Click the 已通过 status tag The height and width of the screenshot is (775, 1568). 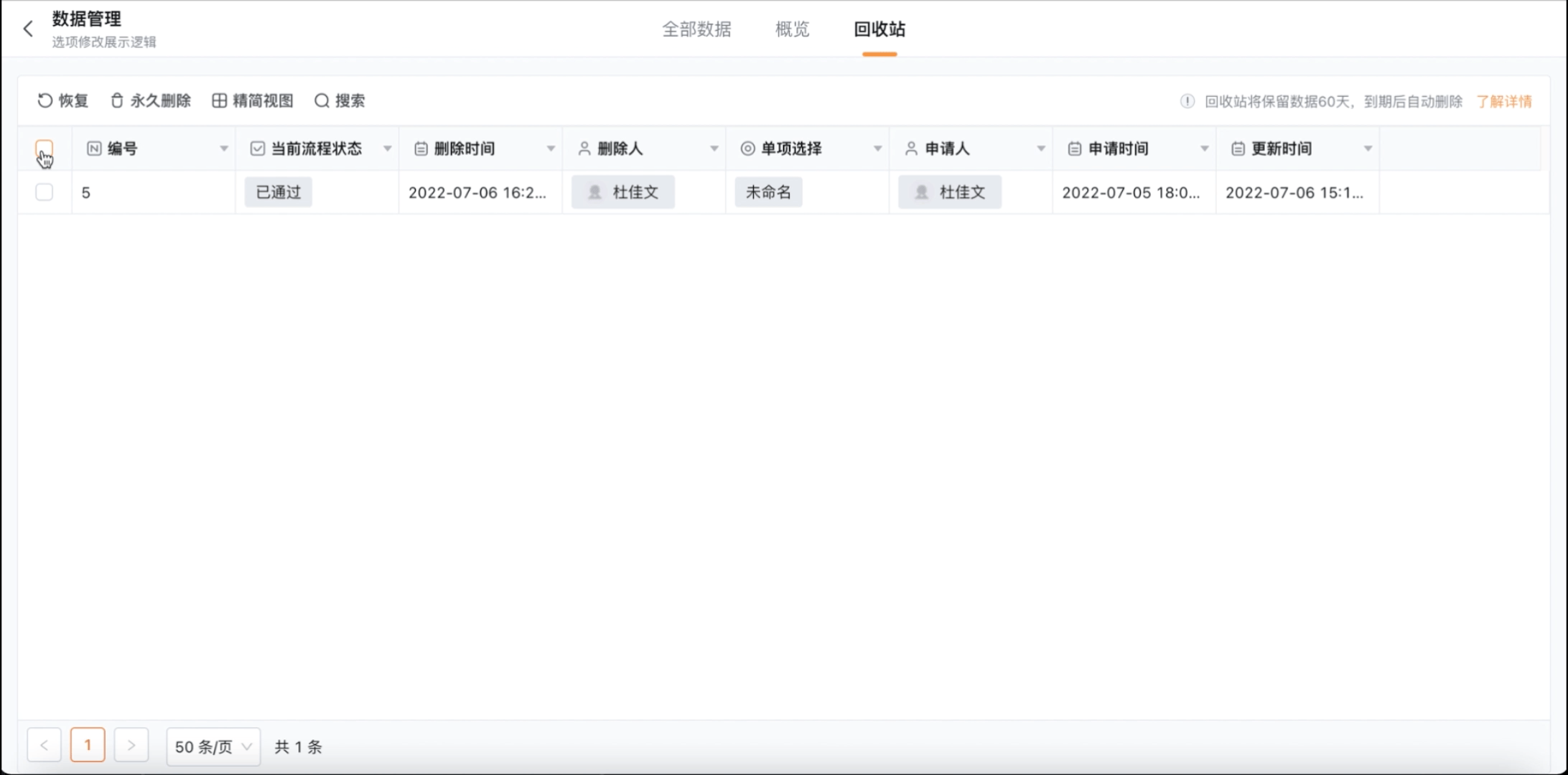tap(279, 192)
